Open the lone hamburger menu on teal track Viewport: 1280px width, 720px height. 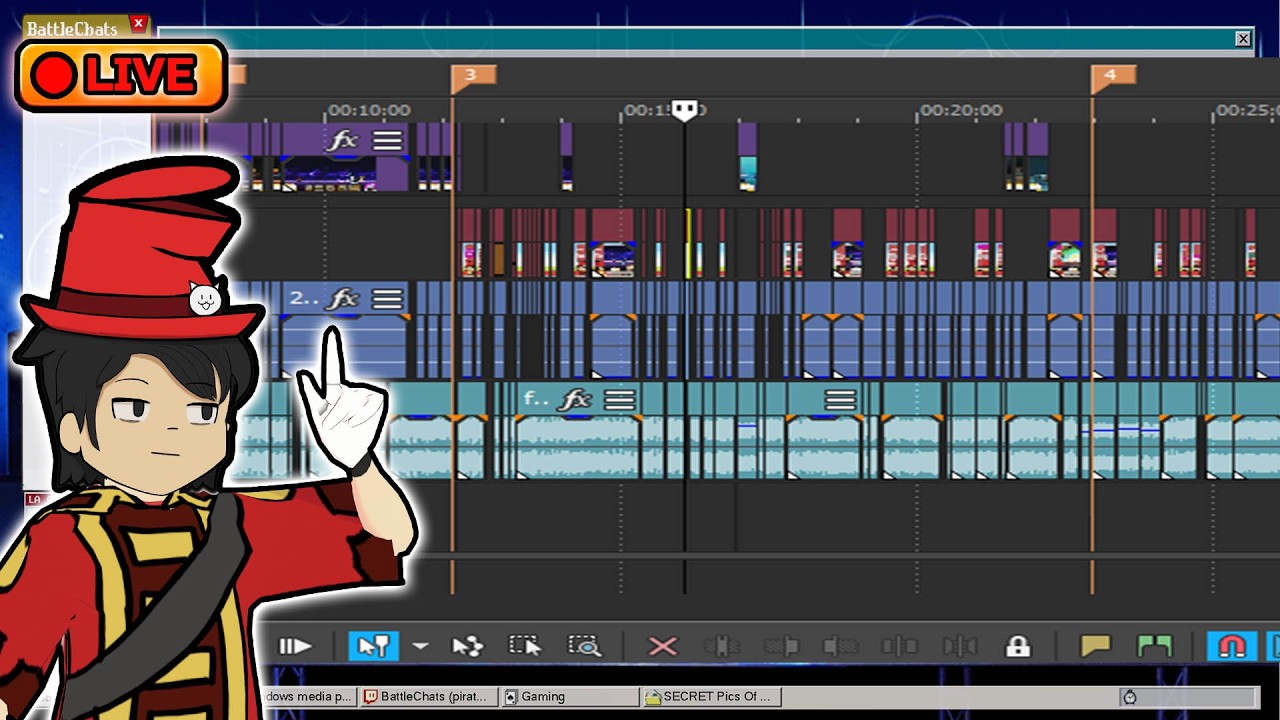click(x=840, y=400)
